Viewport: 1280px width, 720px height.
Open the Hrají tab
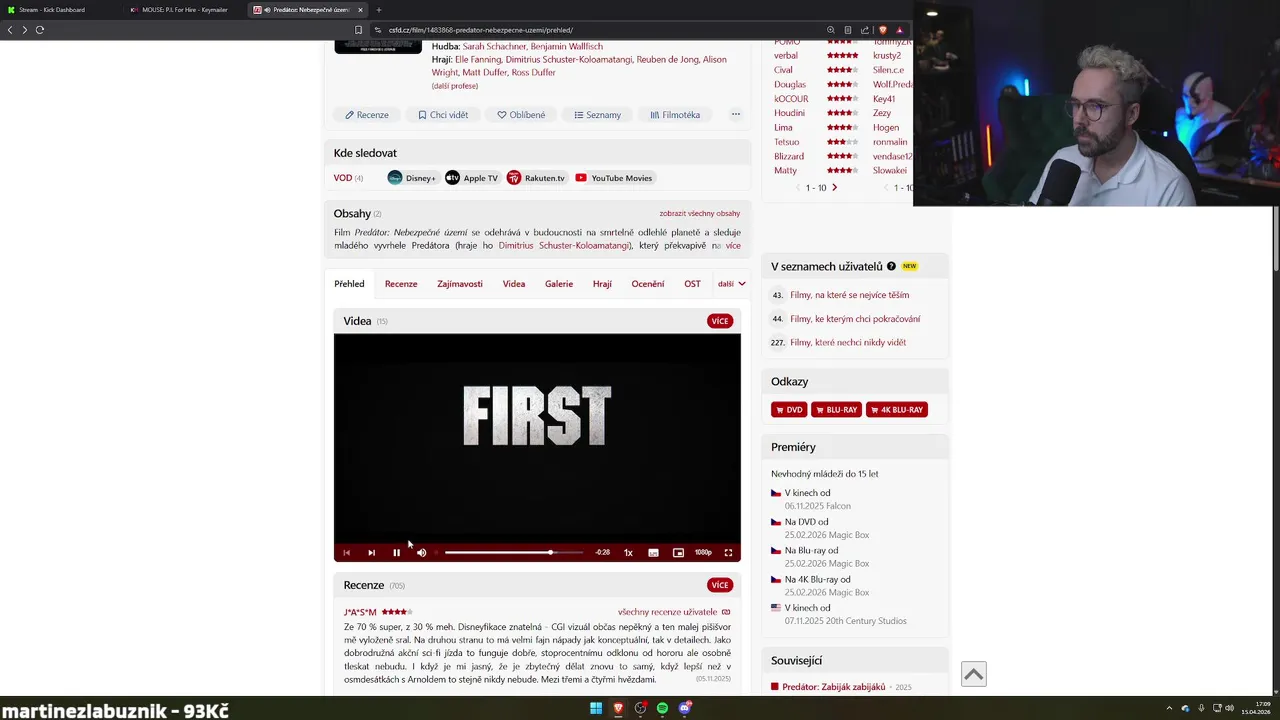[x=602, y=284]
